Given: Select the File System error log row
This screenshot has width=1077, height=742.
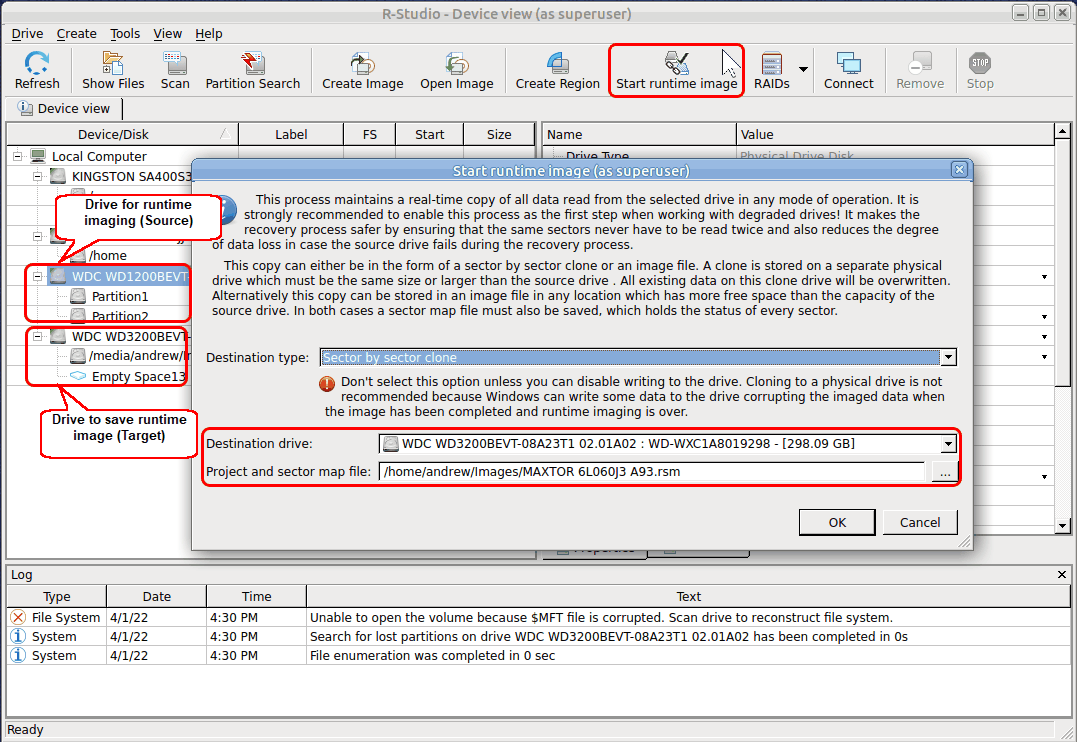Looking at the screenshot, I should click(538, 618).
